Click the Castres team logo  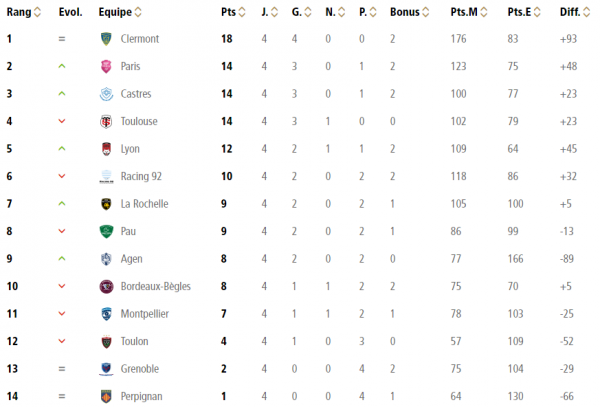106,94
